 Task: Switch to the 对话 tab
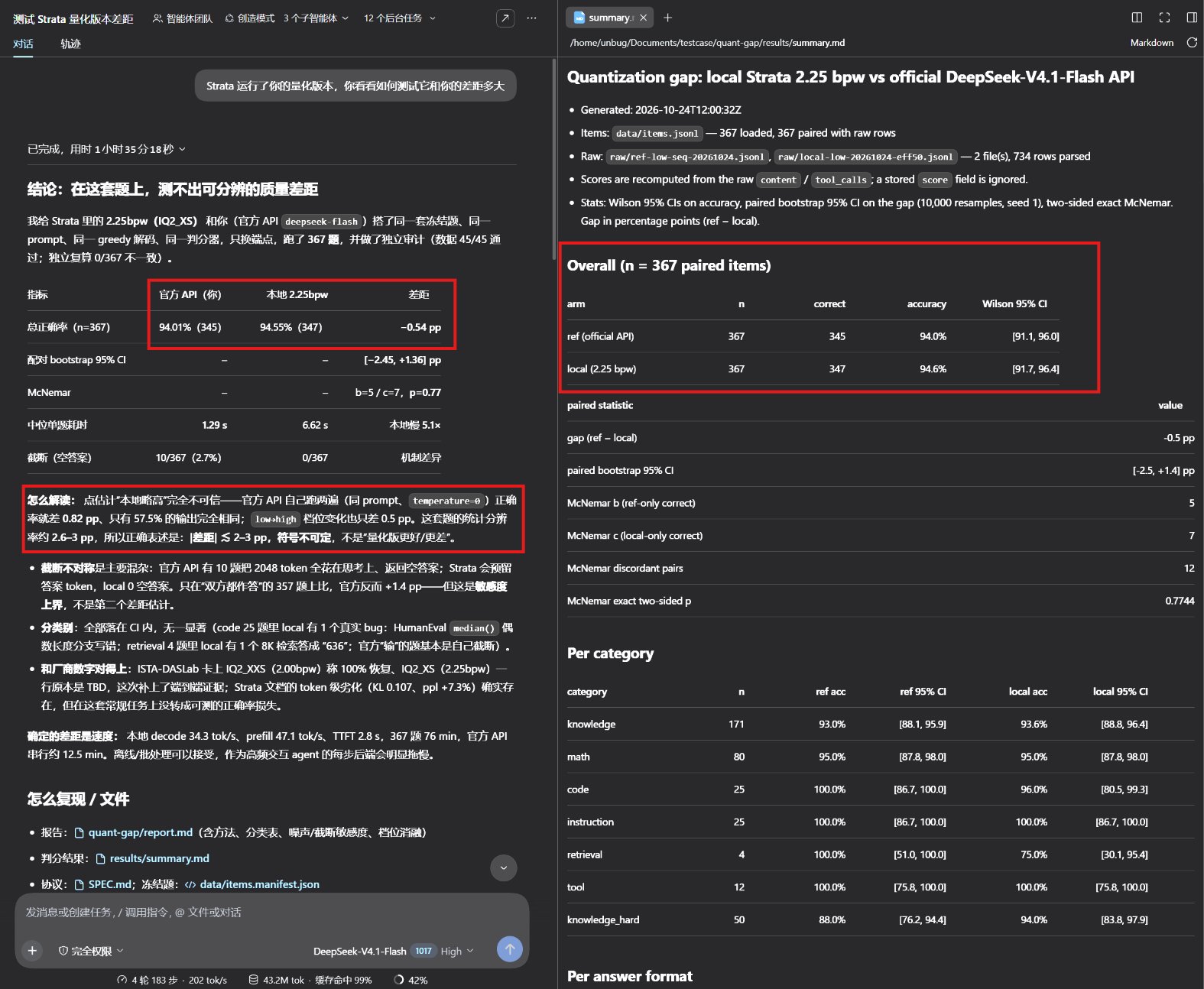[23, 44]
